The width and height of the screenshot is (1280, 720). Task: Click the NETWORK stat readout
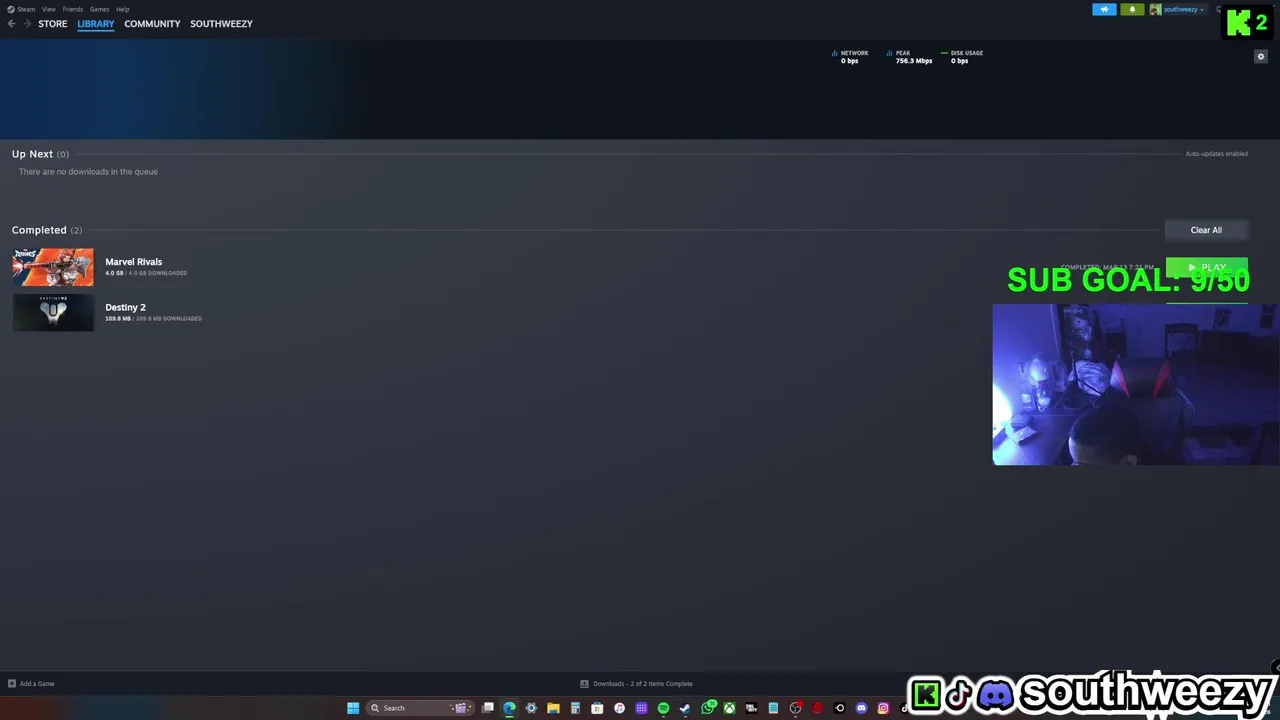click(x=850, y=57)
